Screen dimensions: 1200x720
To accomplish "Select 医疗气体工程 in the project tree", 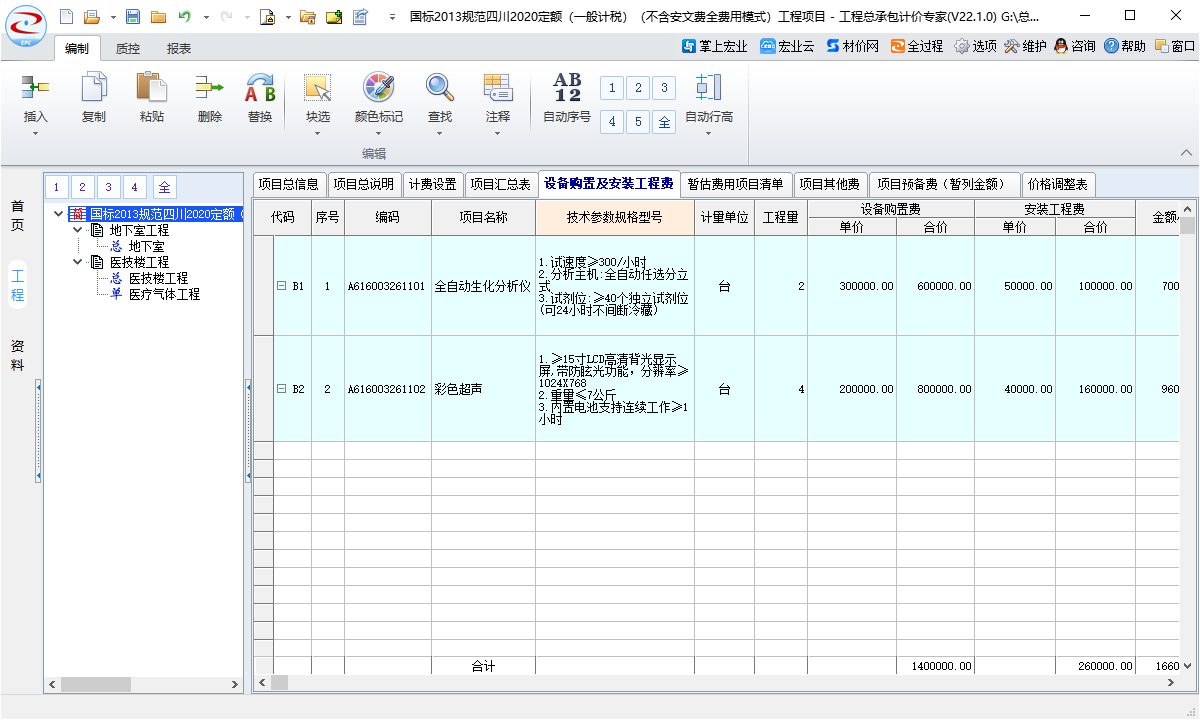I will coord(164,294).
